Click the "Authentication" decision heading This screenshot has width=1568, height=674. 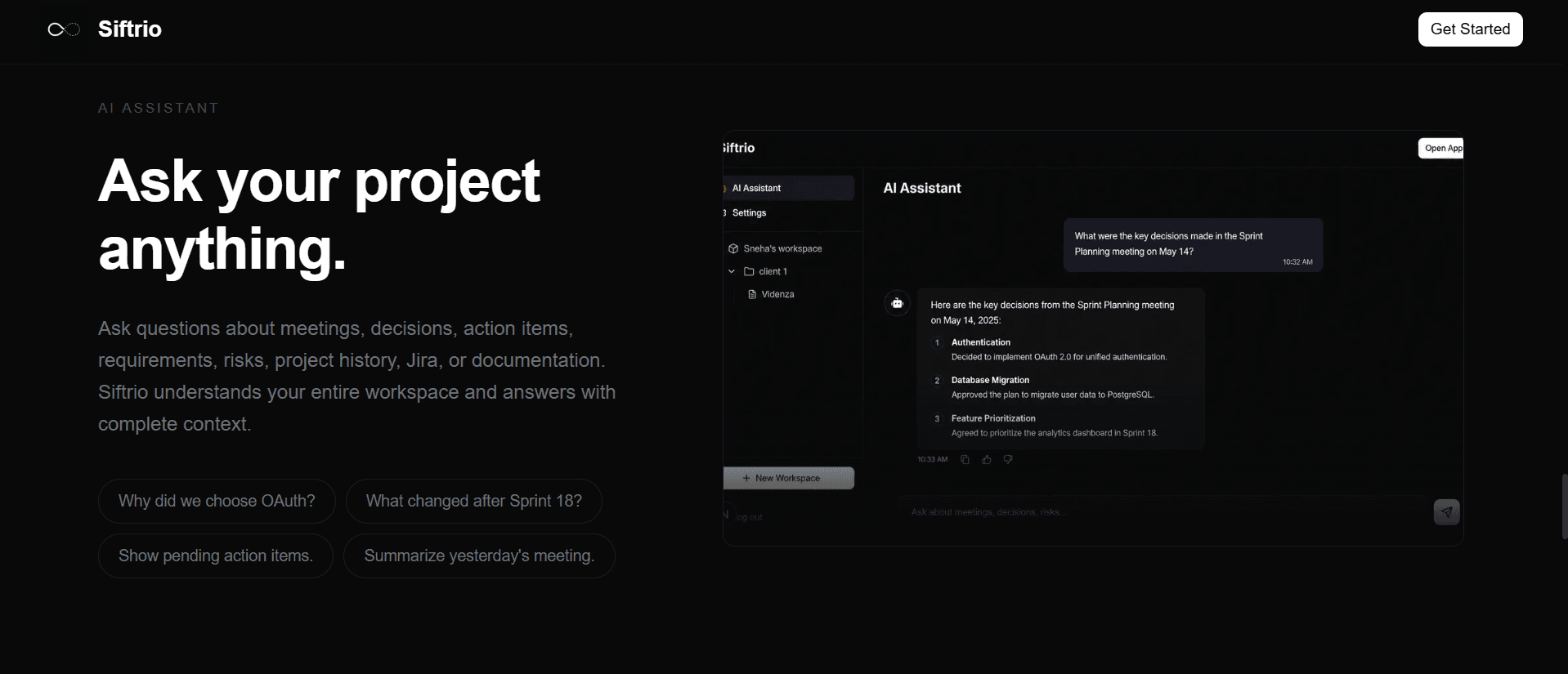981,342
